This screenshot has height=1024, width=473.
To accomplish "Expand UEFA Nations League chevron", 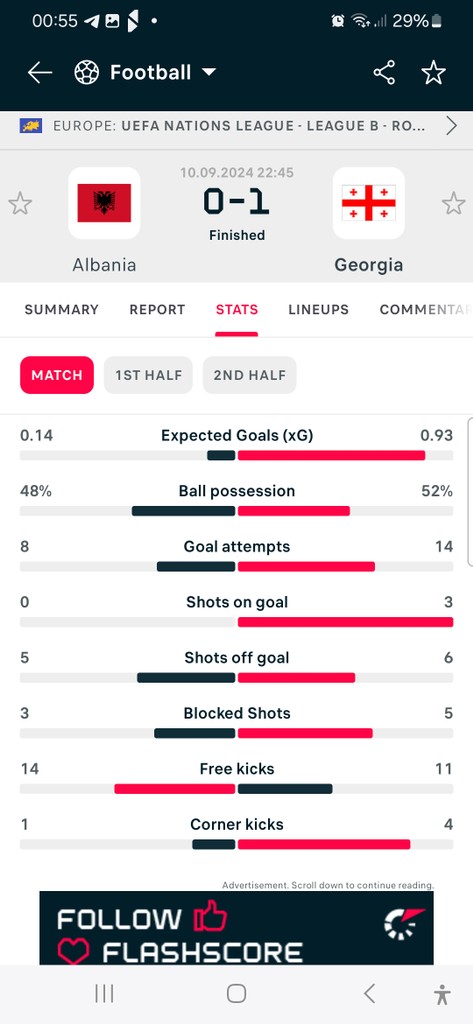I will point(451,125).
